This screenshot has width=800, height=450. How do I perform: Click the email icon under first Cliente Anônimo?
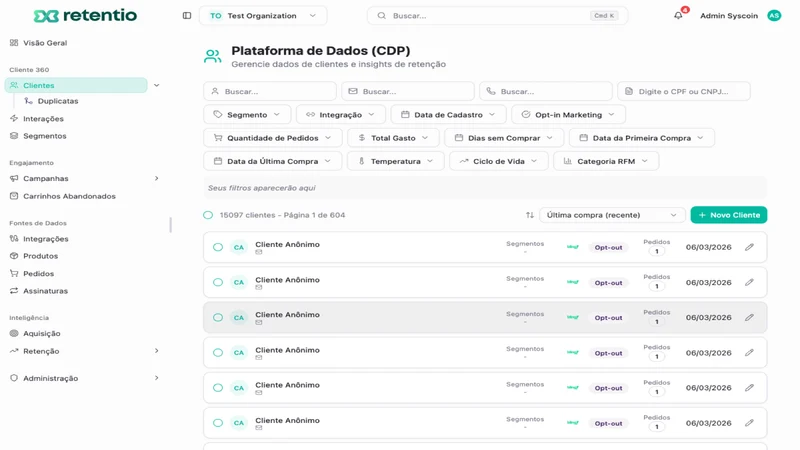[259, 252]
